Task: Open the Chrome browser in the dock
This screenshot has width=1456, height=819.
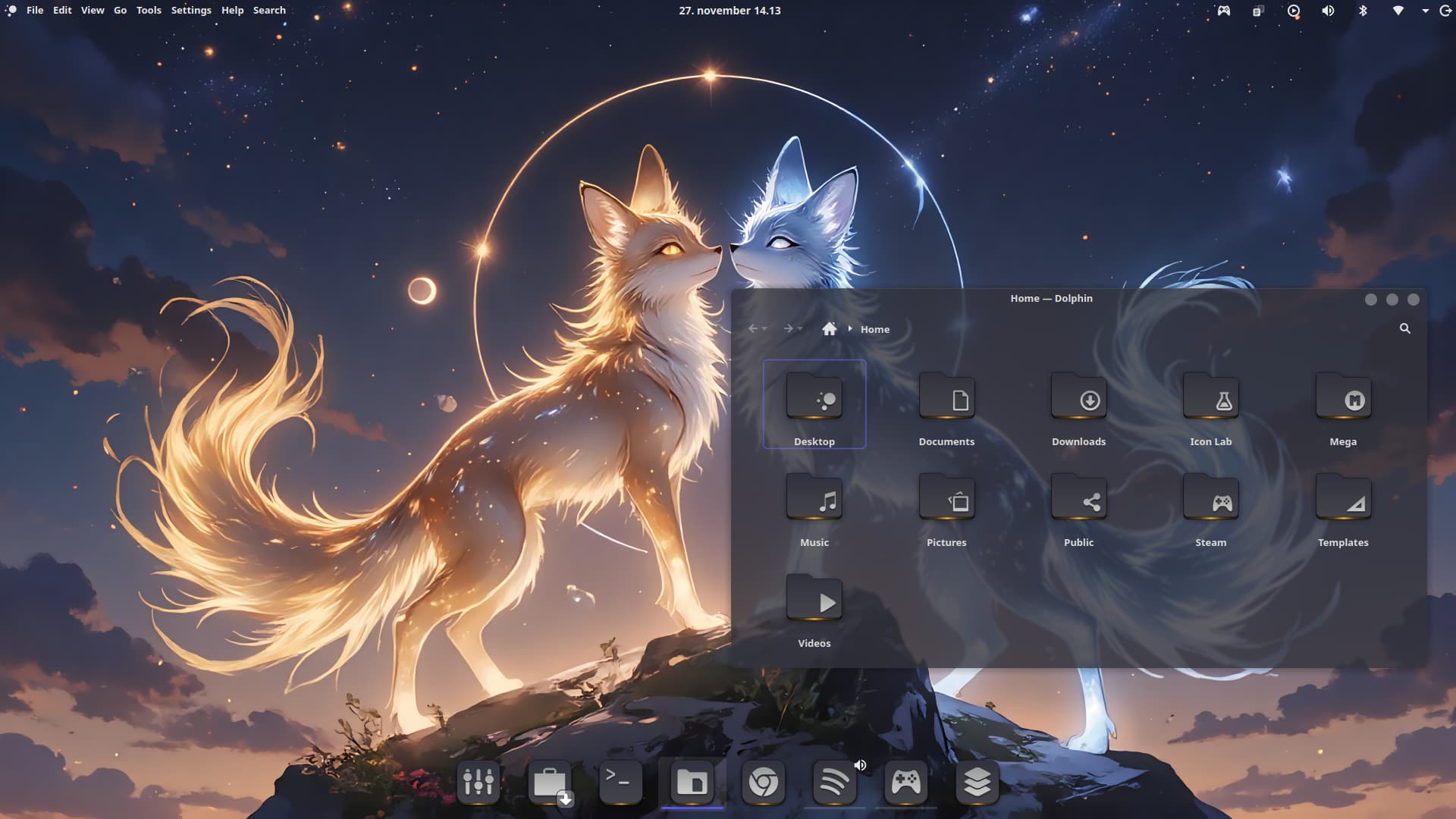Action: pyautogui.click(x=763, y=781)
